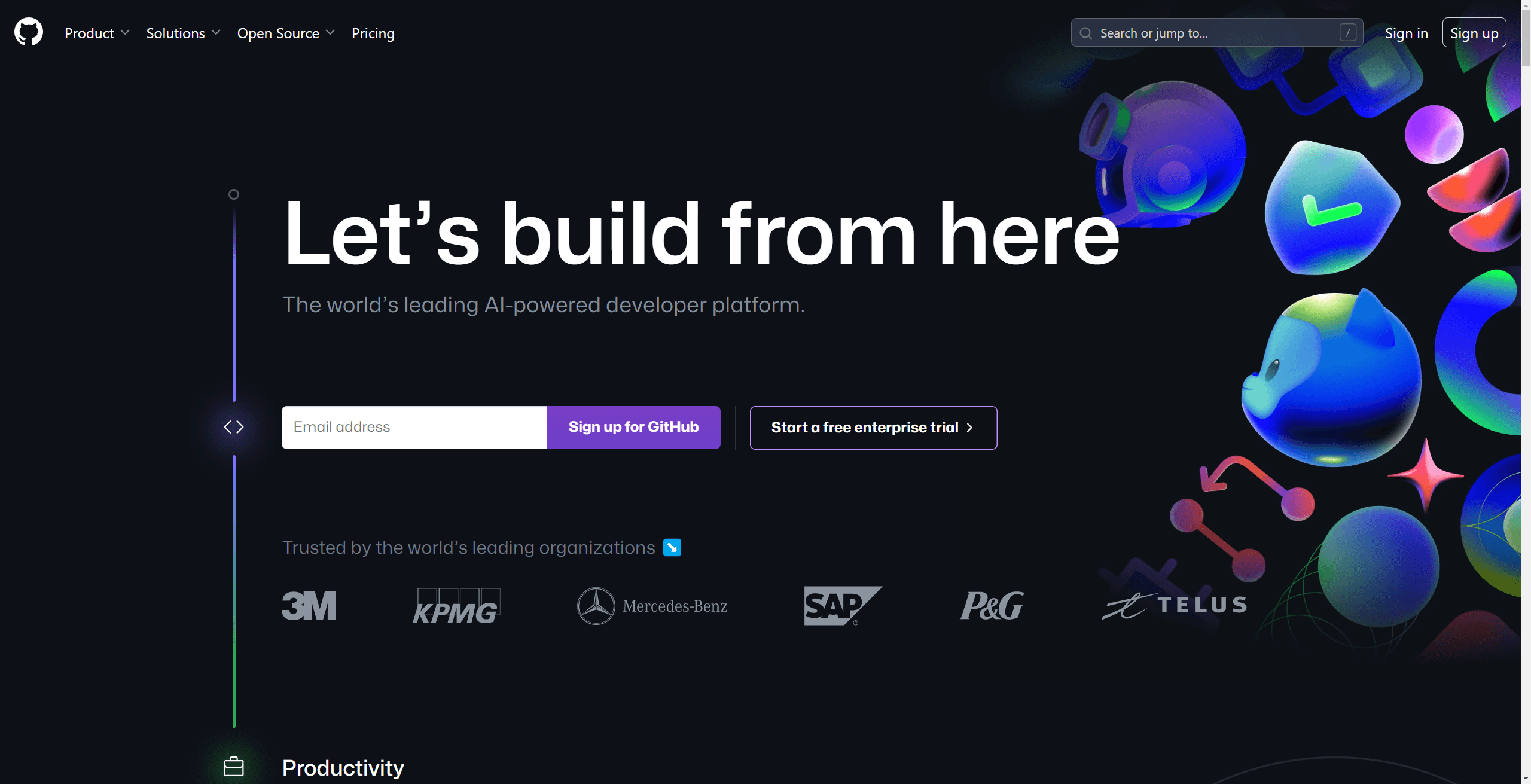Expand the Open Source dropdown menu
Screen dimensions: 1531x784
[x=284, y=33]
